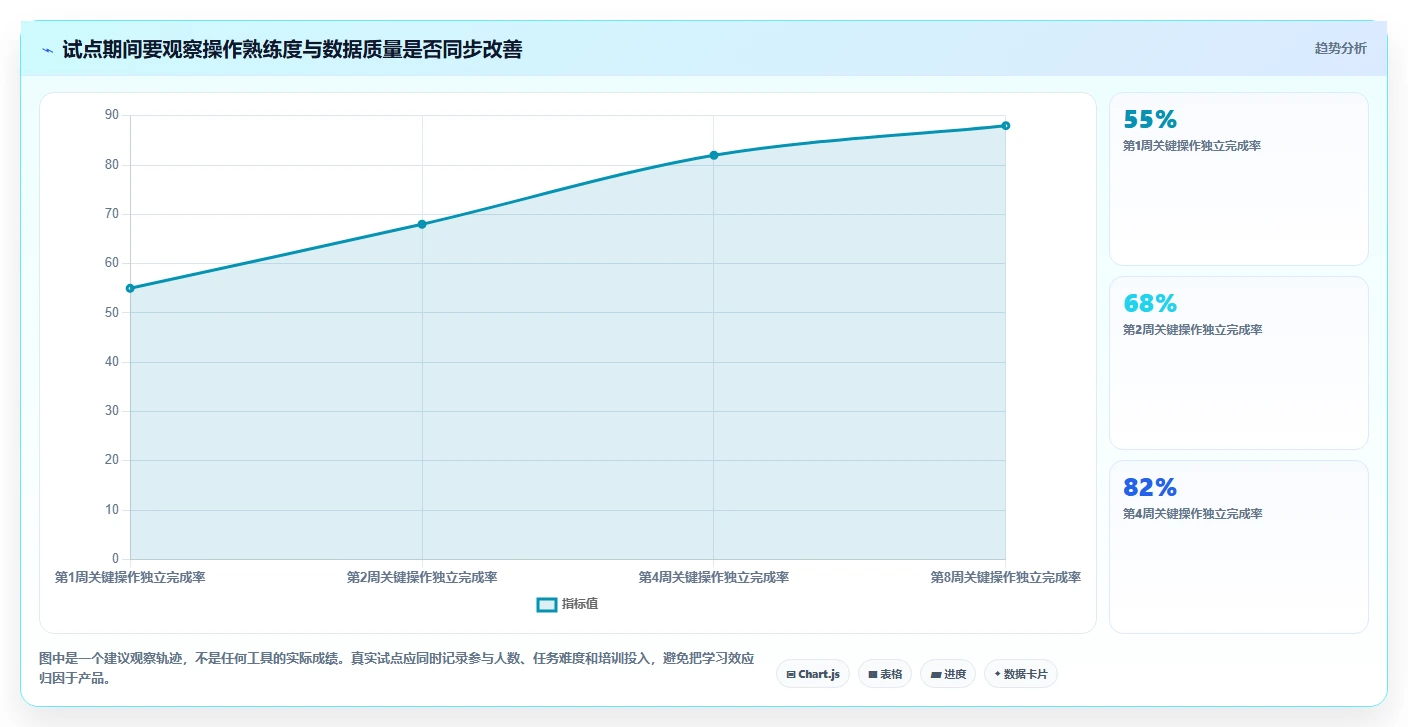Click the 0 y-axis value
The width and height of the screenshot is (1408, 727).
(x=116, y=559)
